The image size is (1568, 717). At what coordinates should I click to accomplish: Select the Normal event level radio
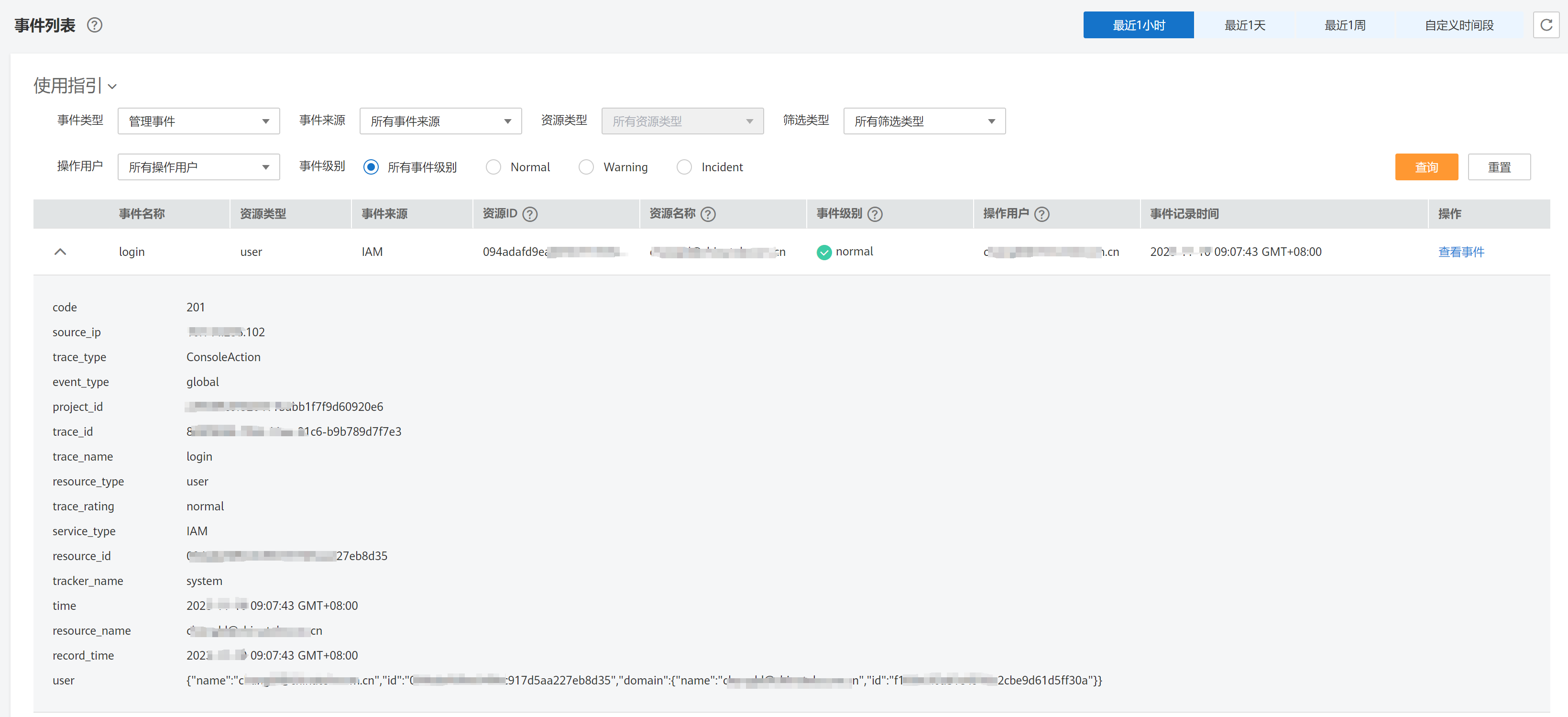click(x=493, y=167)
